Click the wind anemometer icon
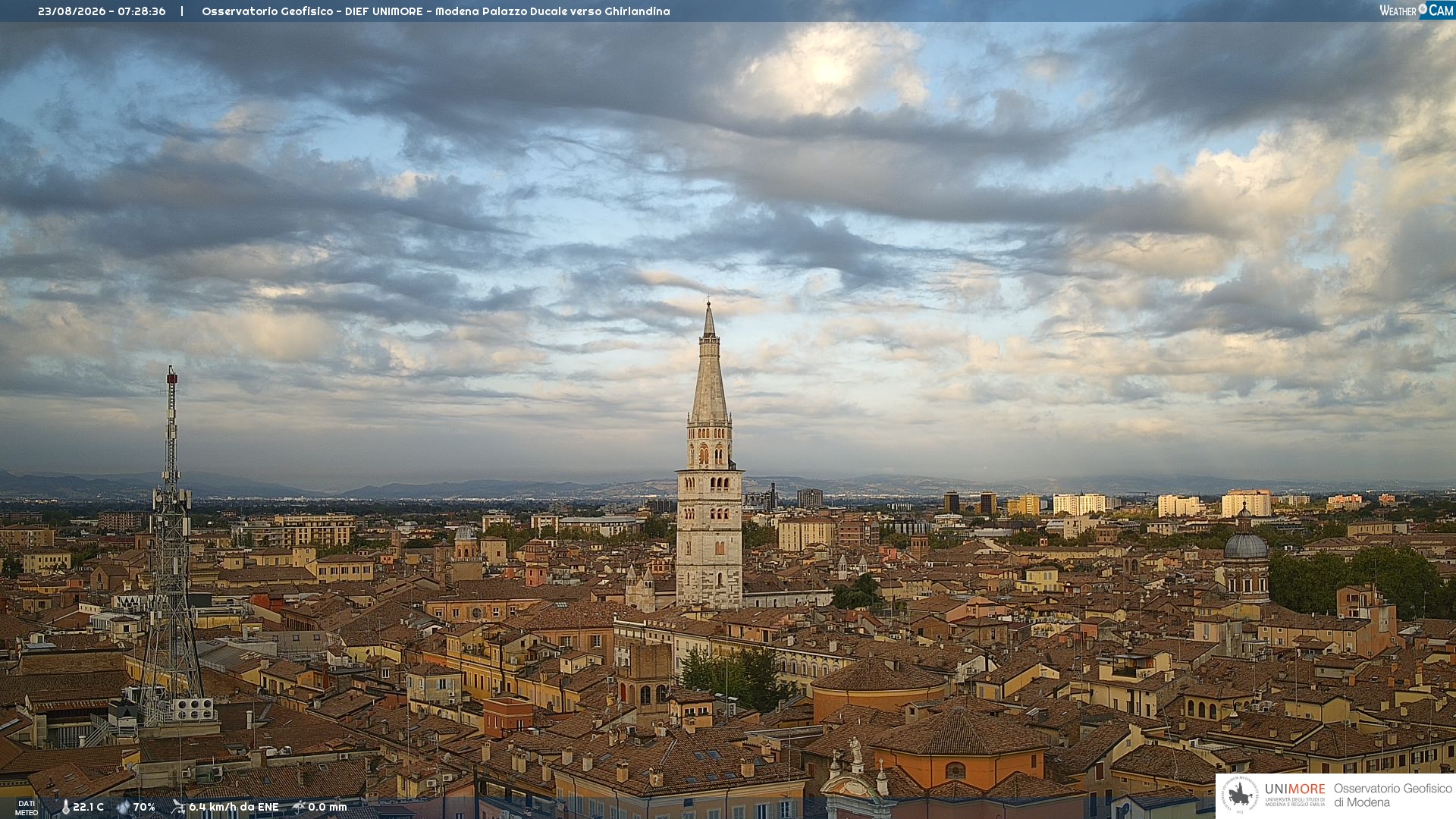Screen dimensions: 1456x819 (x=178, y=807)
